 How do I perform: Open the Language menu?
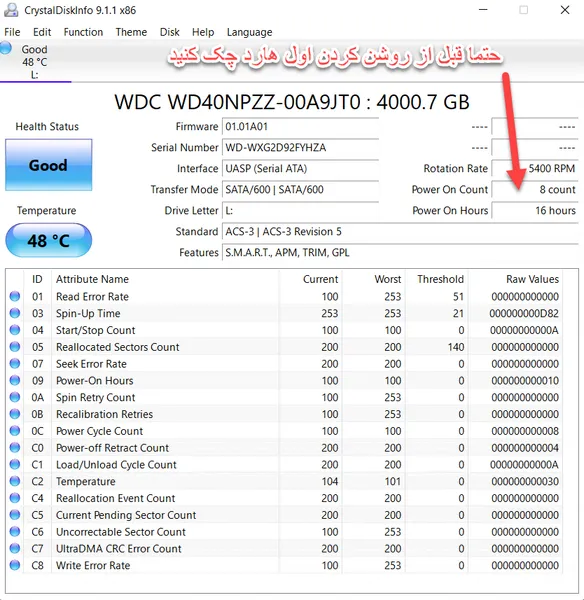coord(250,32)
